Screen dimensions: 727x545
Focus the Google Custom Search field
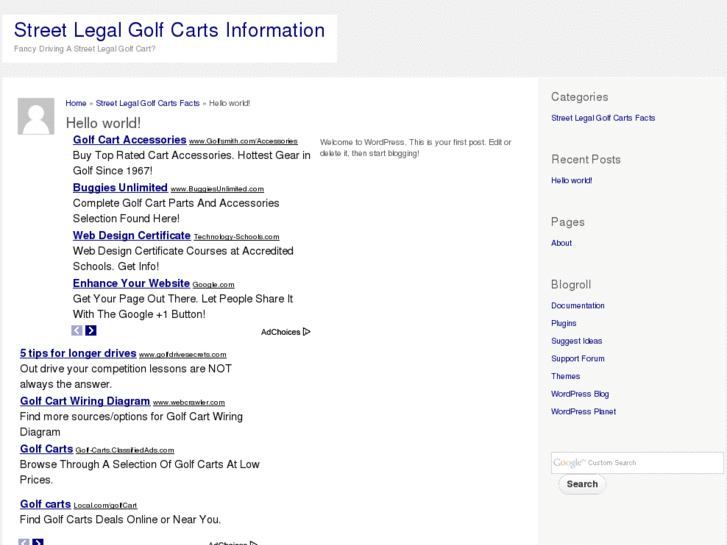click(637, 462)
